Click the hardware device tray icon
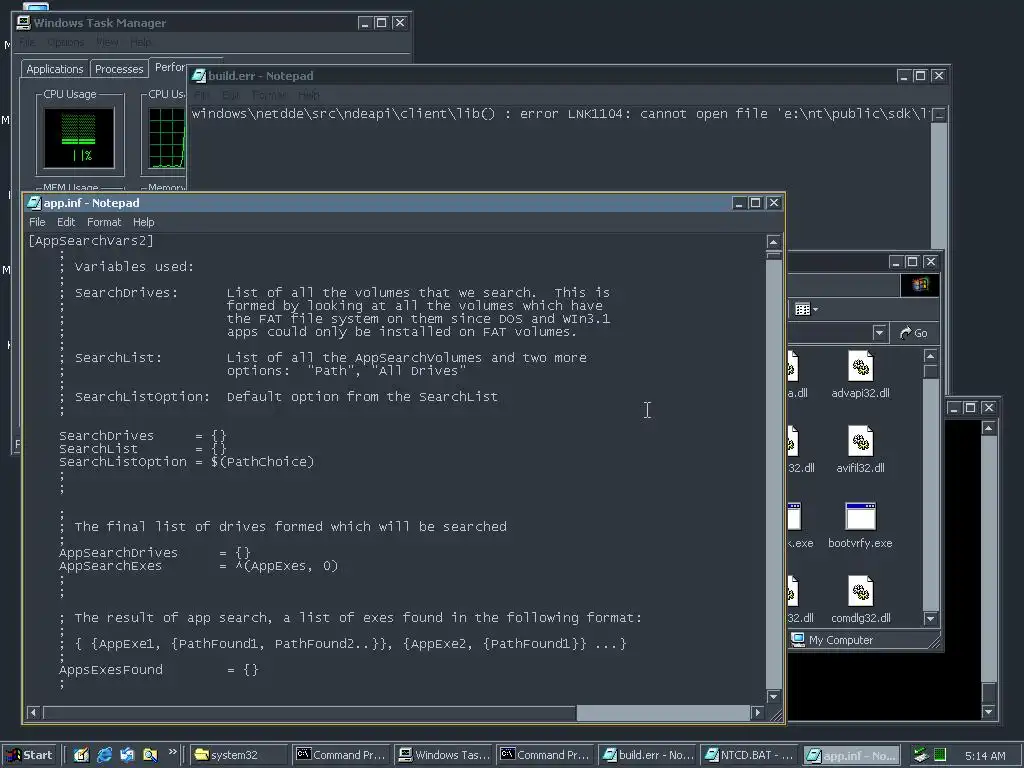 point(921,755)
